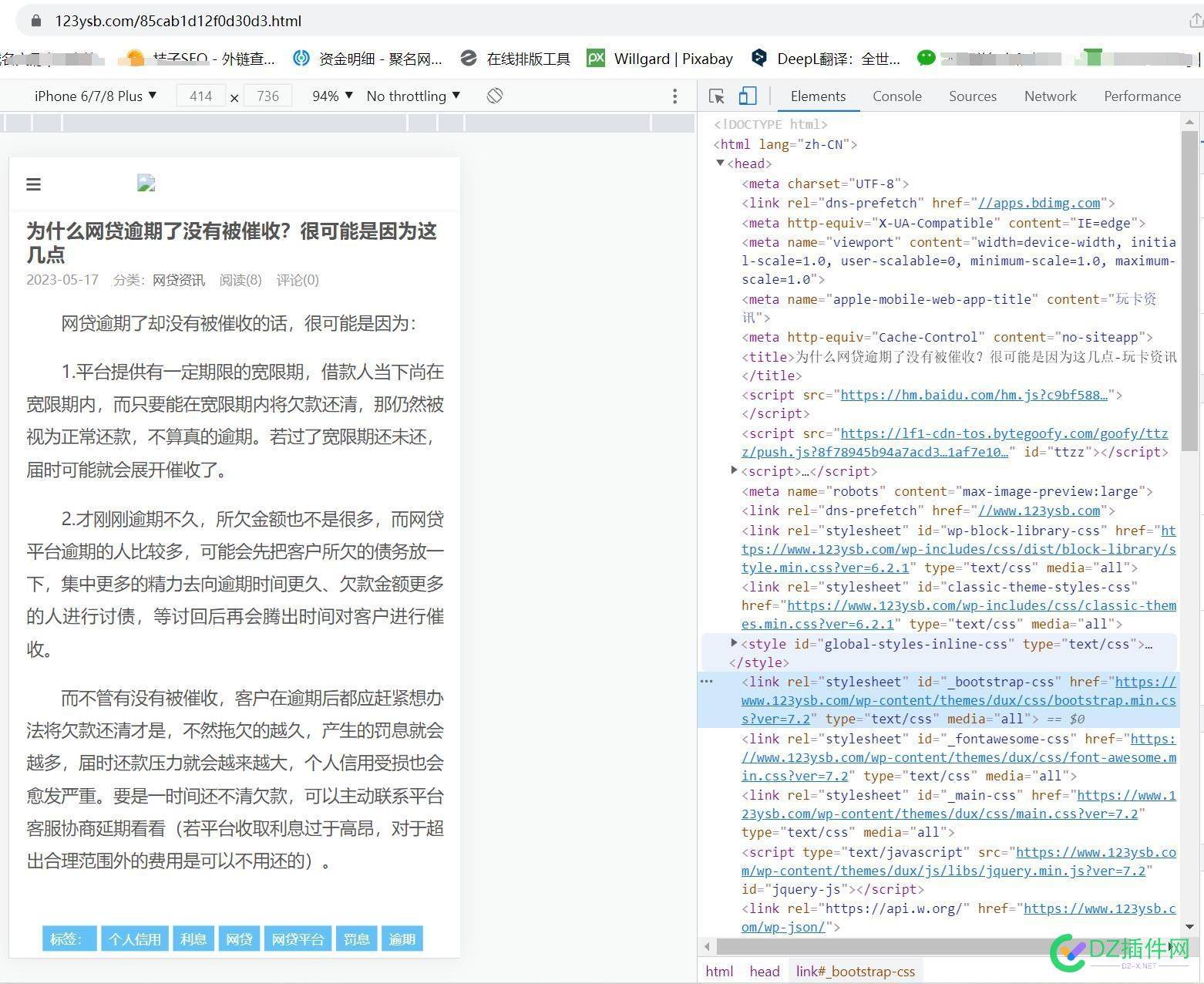
Task: Click the width field showing 414
Action: click(x=200, y=96)
